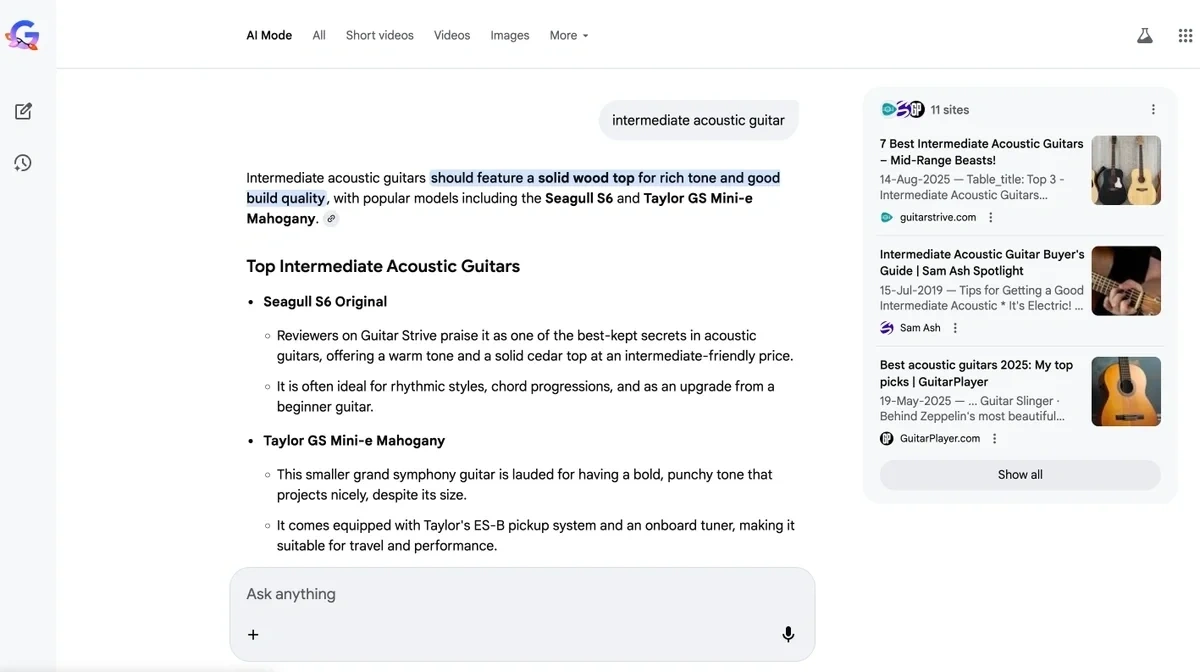Switch to the Images tab
The width and height of the screenshot is (1200, 672).
click(509, 35)
